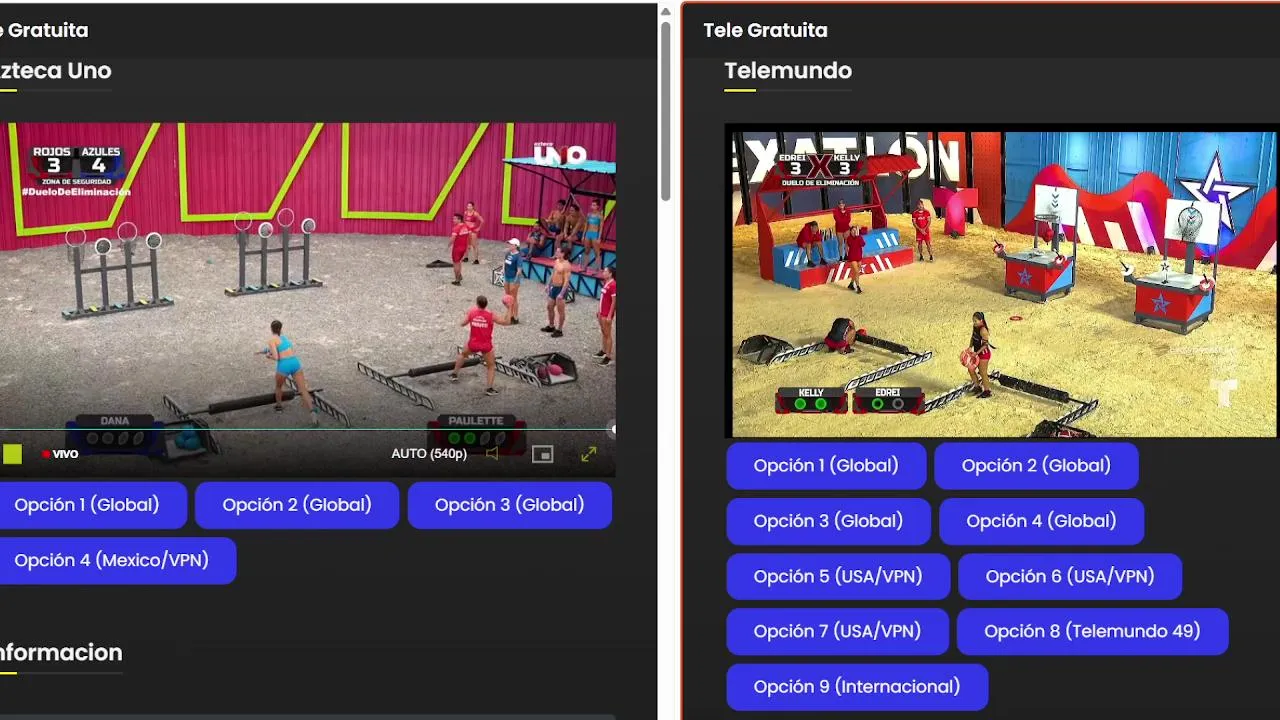Select Telemundo Opción 4 (Global)
The width and height of the screenshot is (1280, 720).
(x=1041, y=521)
